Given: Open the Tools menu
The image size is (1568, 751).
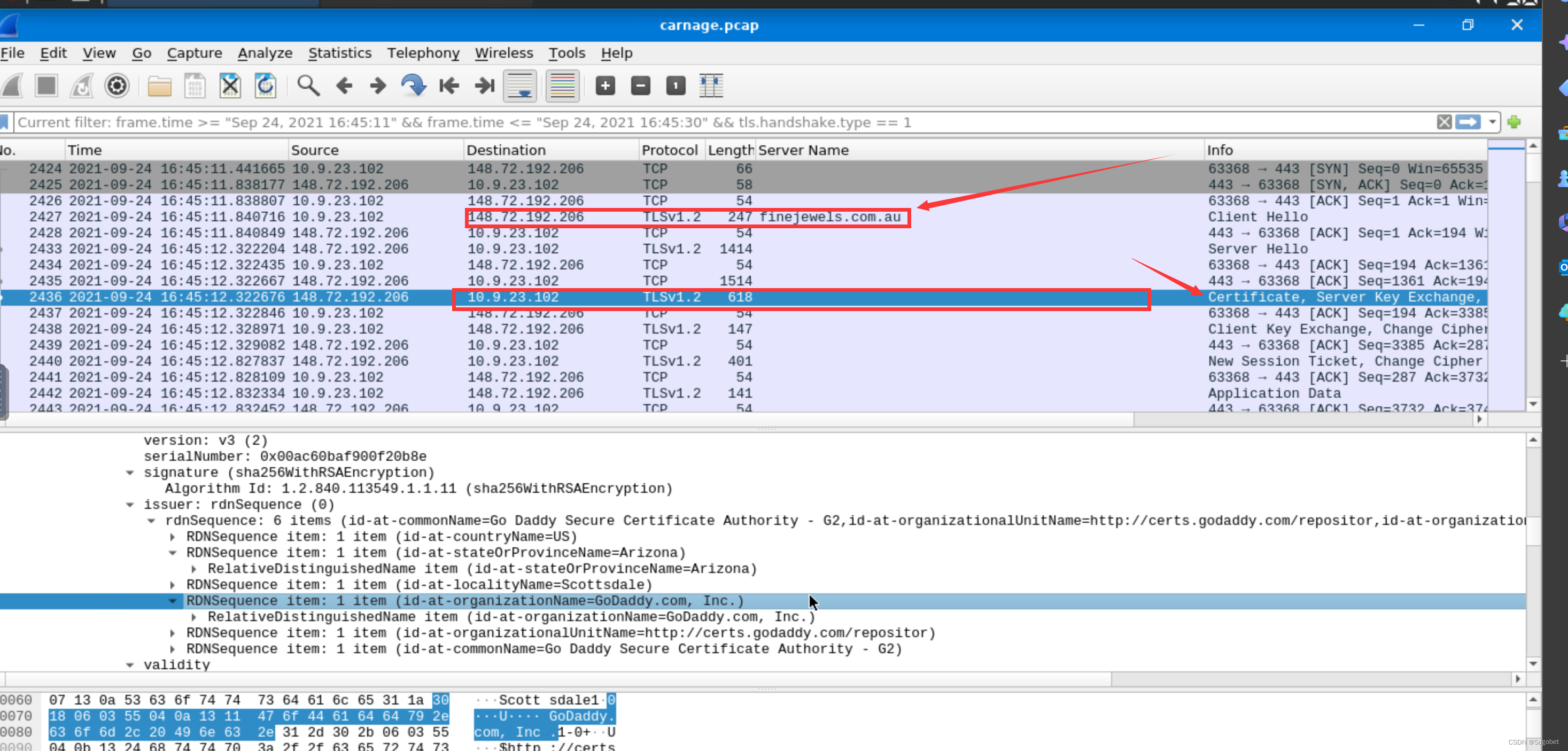Looking at the screenshot, I should pyautogui.click(x=566, y=53).
